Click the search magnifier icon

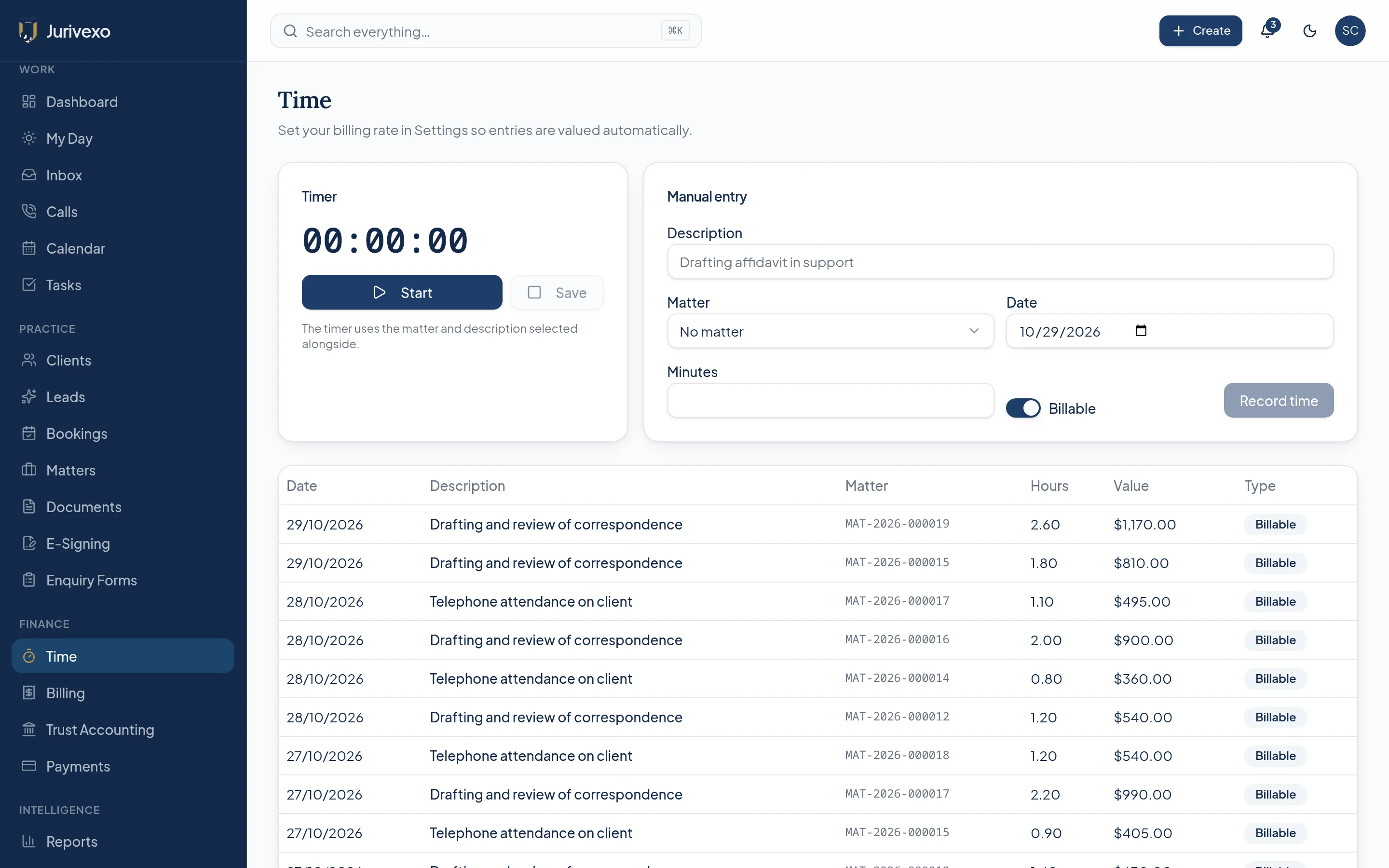[x=290, y=31]
